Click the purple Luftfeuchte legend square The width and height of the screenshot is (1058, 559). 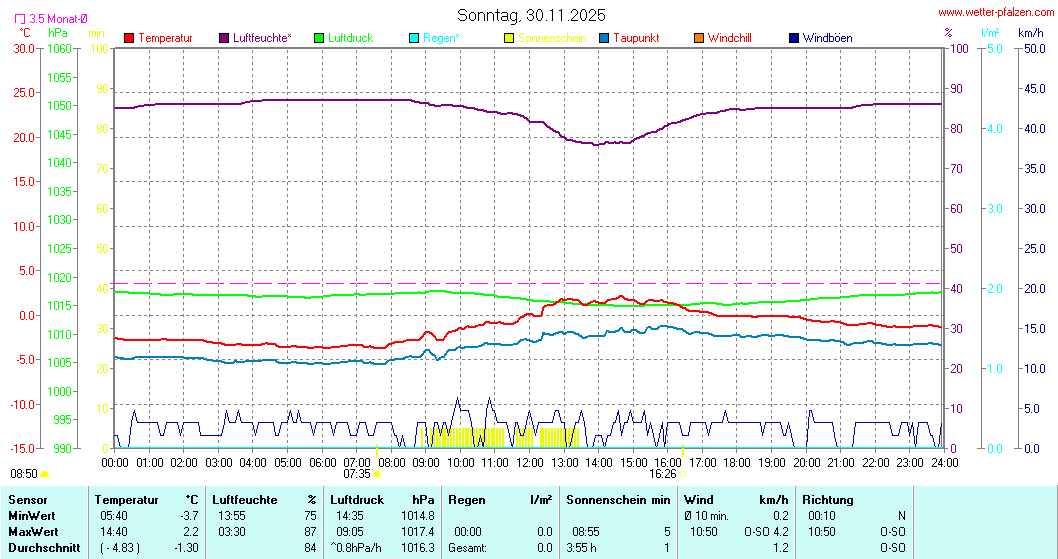pos(223,38)
